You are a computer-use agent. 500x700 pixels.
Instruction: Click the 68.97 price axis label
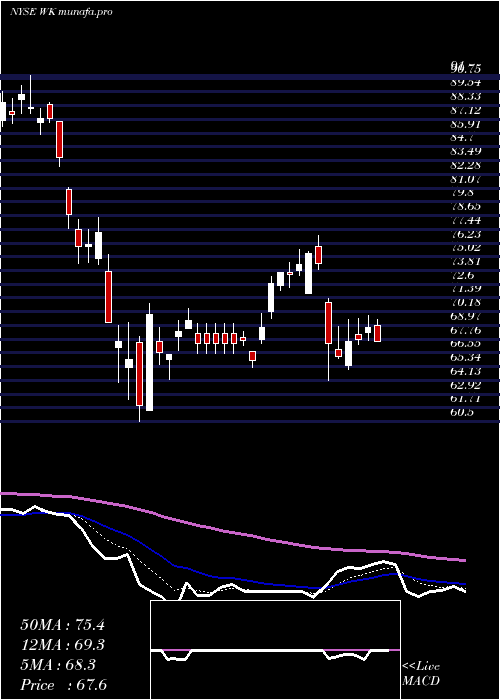pyautogui.click(x=466, y=316)
